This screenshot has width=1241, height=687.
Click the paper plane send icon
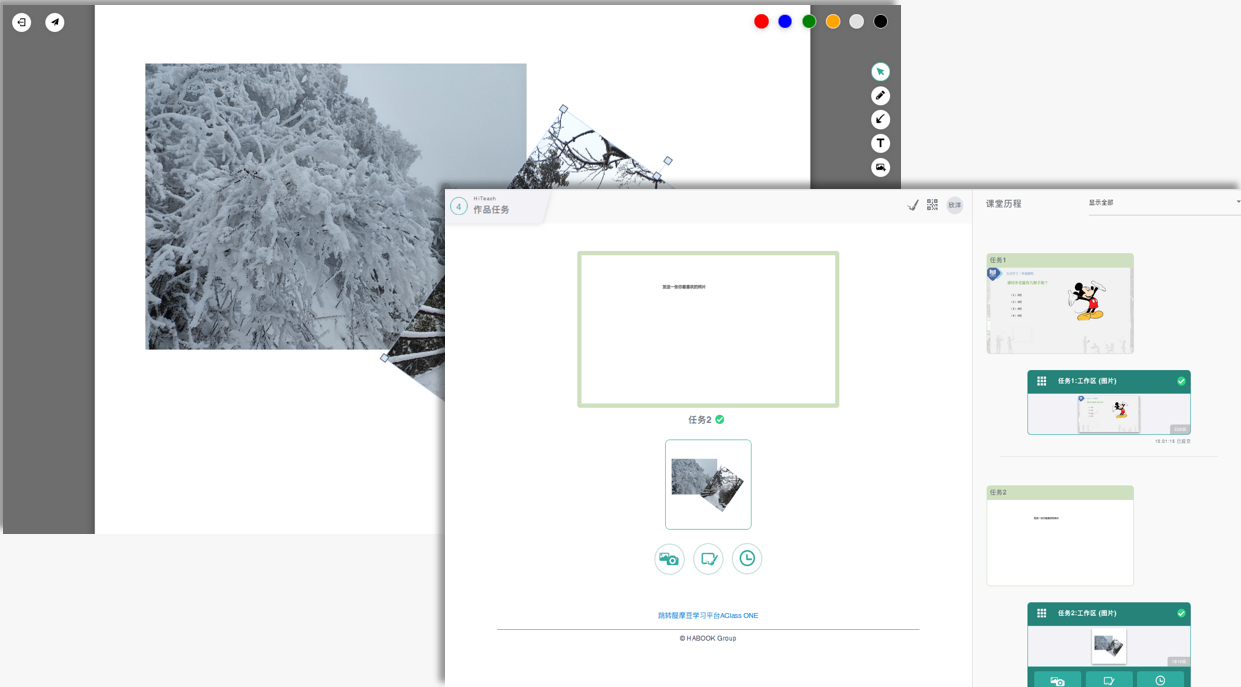coord(55,22)
